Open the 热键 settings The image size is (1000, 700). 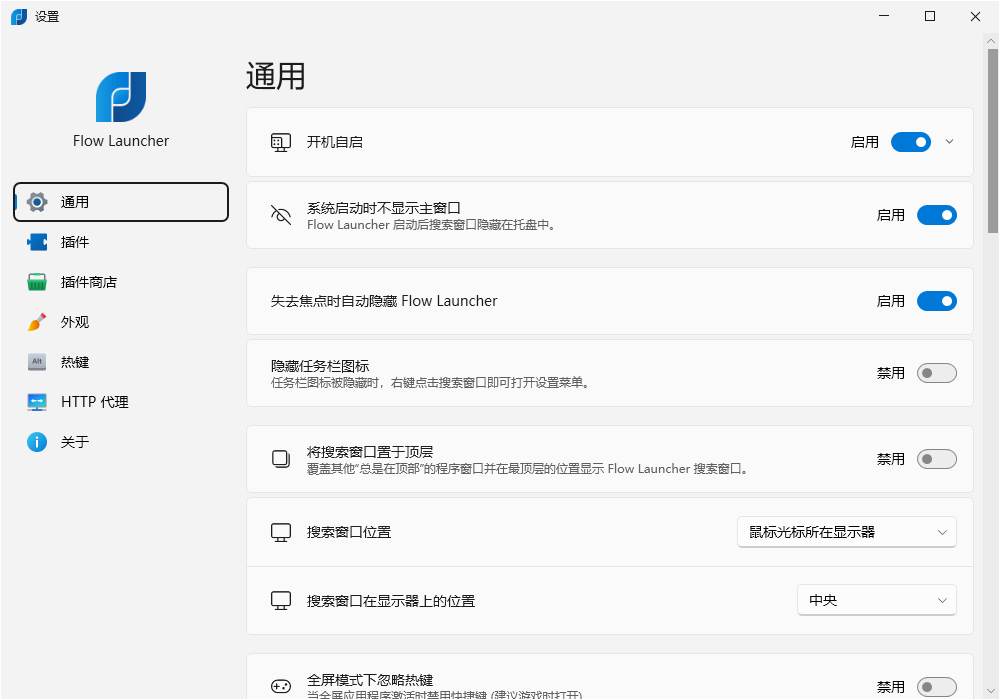(x=121, y=362)
